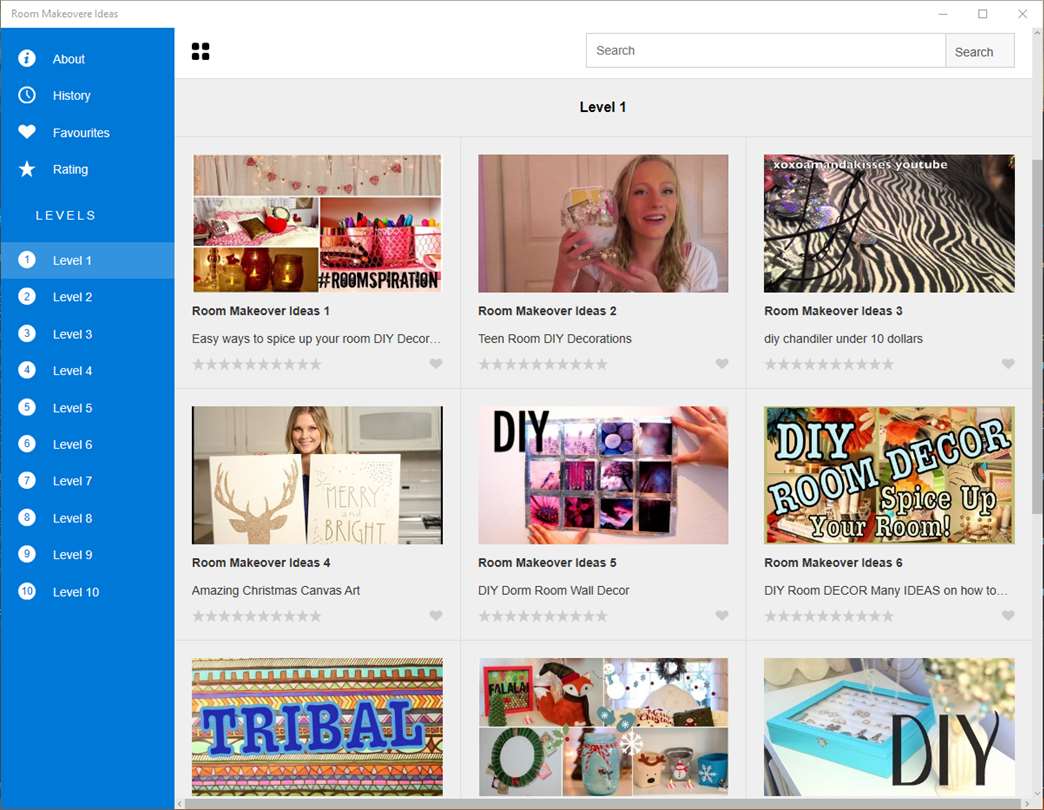Open the thumbnail of woman holding glass
1044x810 pixels.
603,223
